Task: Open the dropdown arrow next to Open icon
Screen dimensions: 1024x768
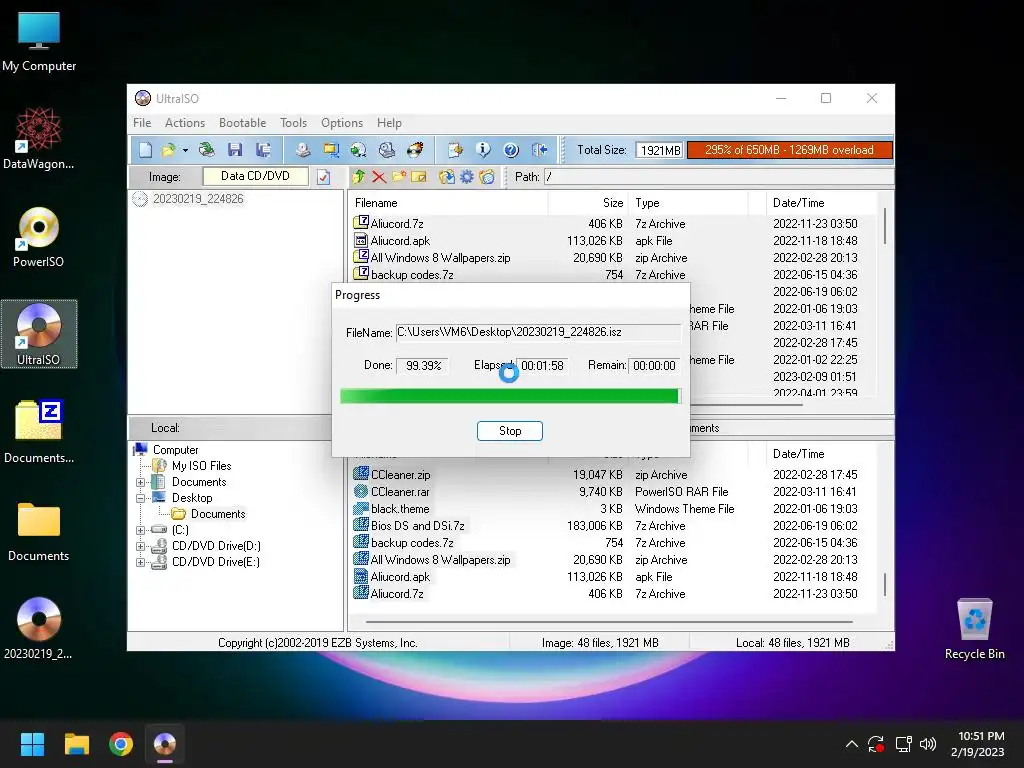Action: pos(185,151)
